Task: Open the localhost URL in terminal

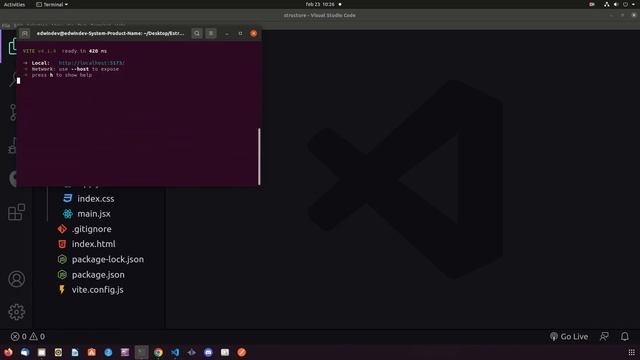Action: pos(92,63)
